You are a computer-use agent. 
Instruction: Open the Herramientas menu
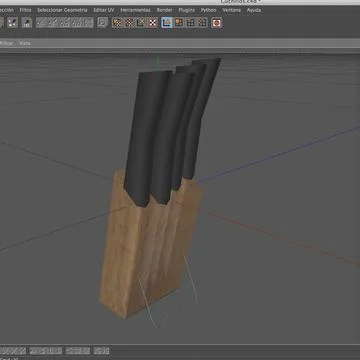click(135, 10)
